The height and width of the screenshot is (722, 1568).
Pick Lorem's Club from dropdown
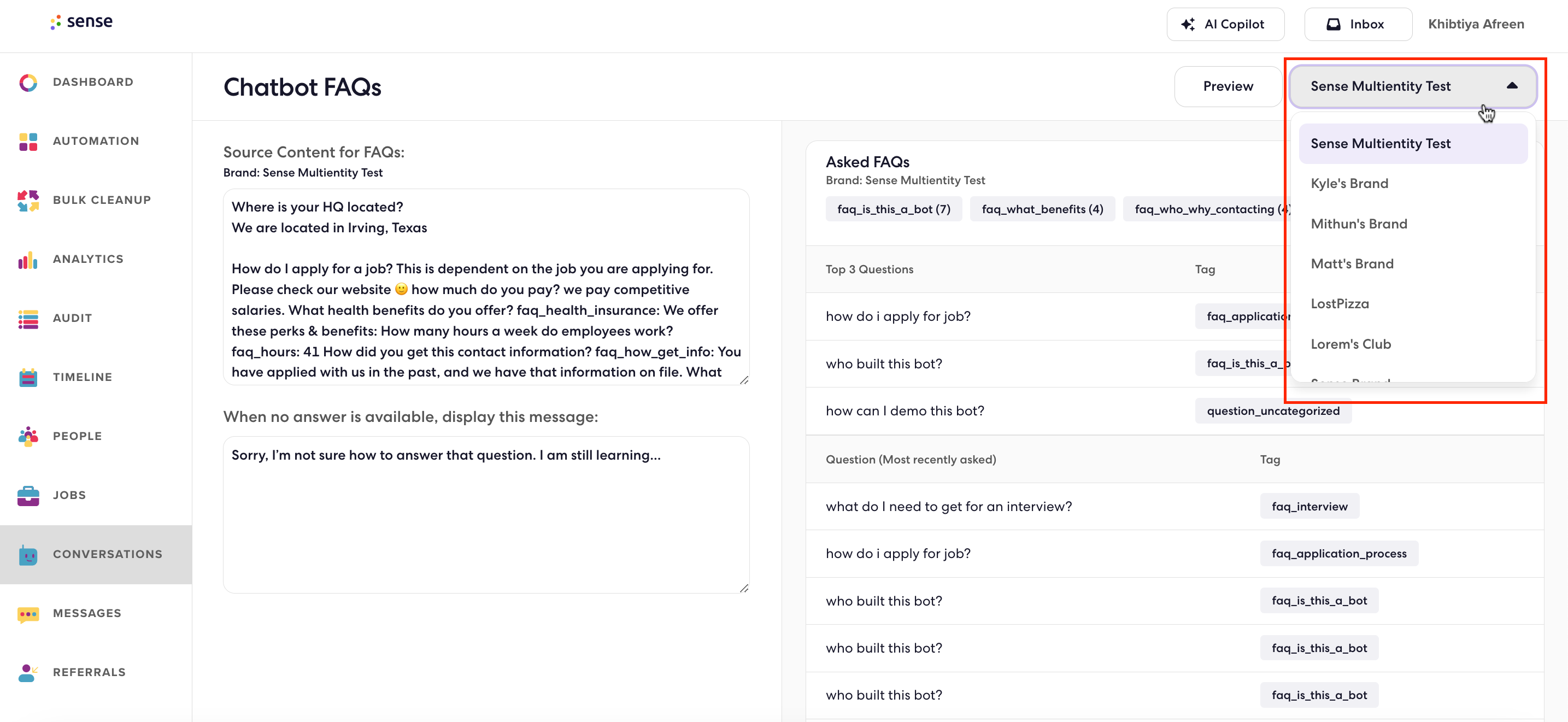click(x=1413, y=344)
